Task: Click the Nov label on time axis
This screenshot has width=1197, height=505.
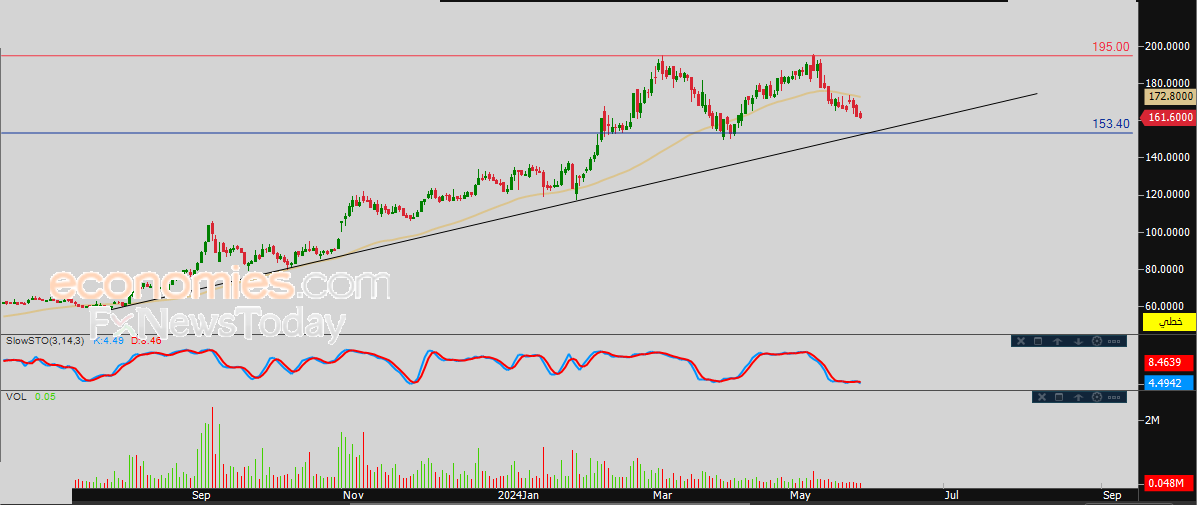Action: pos(353,496)
